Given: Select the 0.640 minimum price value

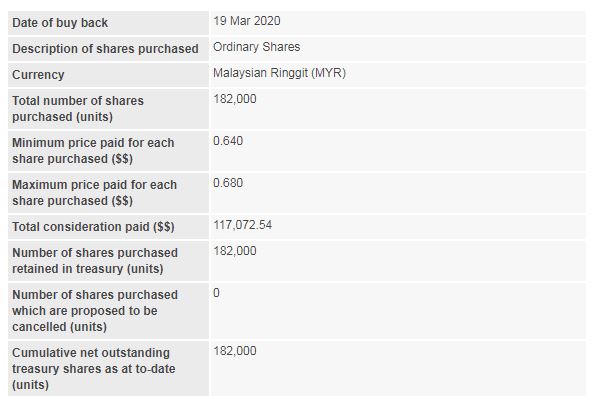Looking at the screenshot, I should [228, 141].
